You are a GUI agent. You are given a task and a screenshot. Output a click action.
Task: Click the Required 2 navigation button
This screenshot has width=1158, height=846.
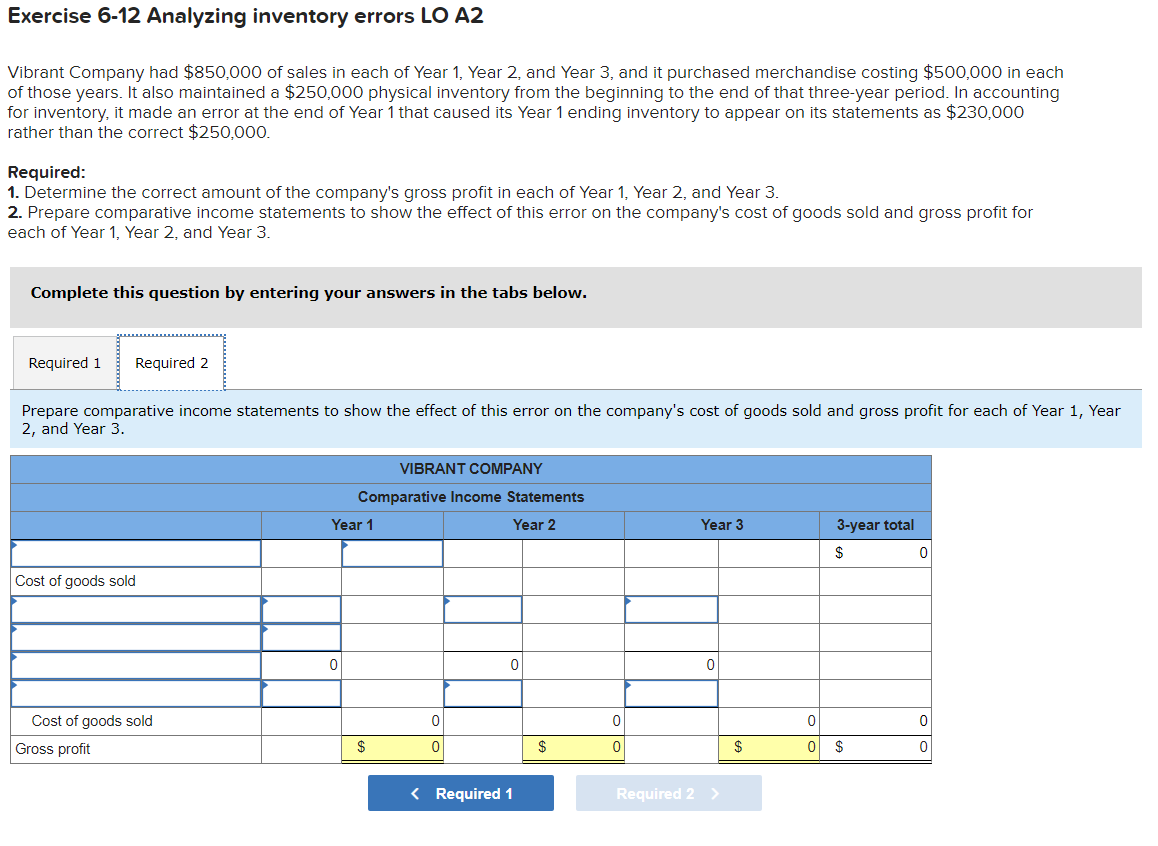tap(668, 793)
